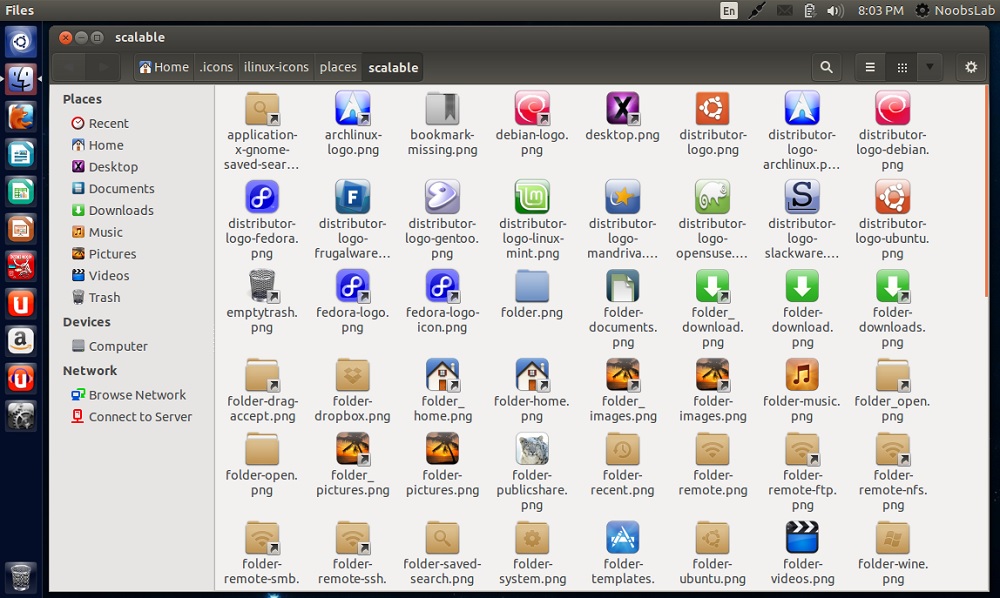
Task: Open the En keyboard layout indicator
Action: click(x=729, y=10)
